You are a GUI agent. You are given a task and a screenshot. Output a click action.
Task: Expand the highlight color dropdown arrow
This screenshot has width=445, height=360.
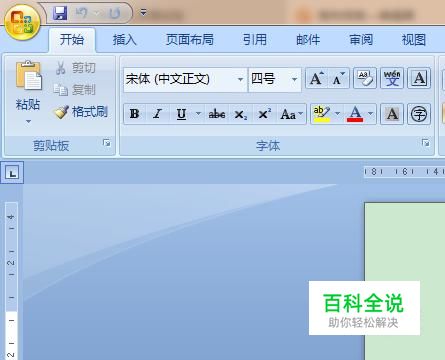tap(338, 114)
